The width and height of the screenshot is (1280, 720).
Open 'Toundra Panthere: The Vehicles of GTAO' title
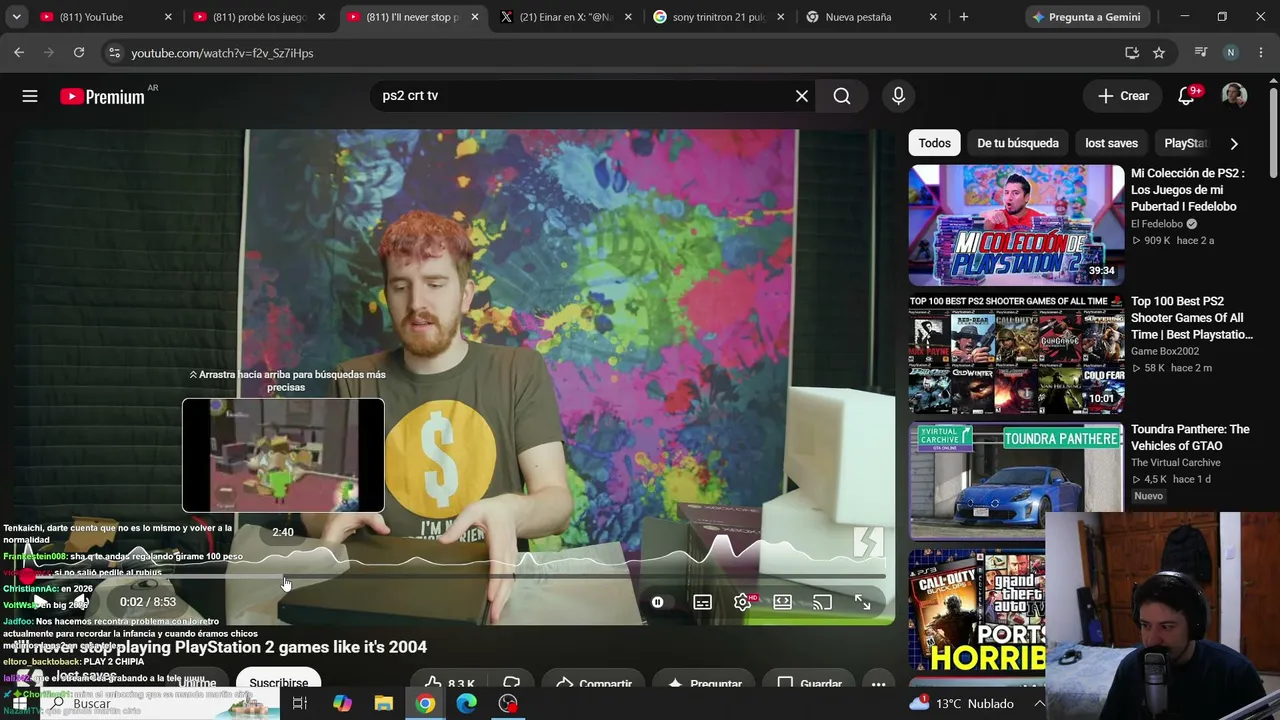[1190, 438]
